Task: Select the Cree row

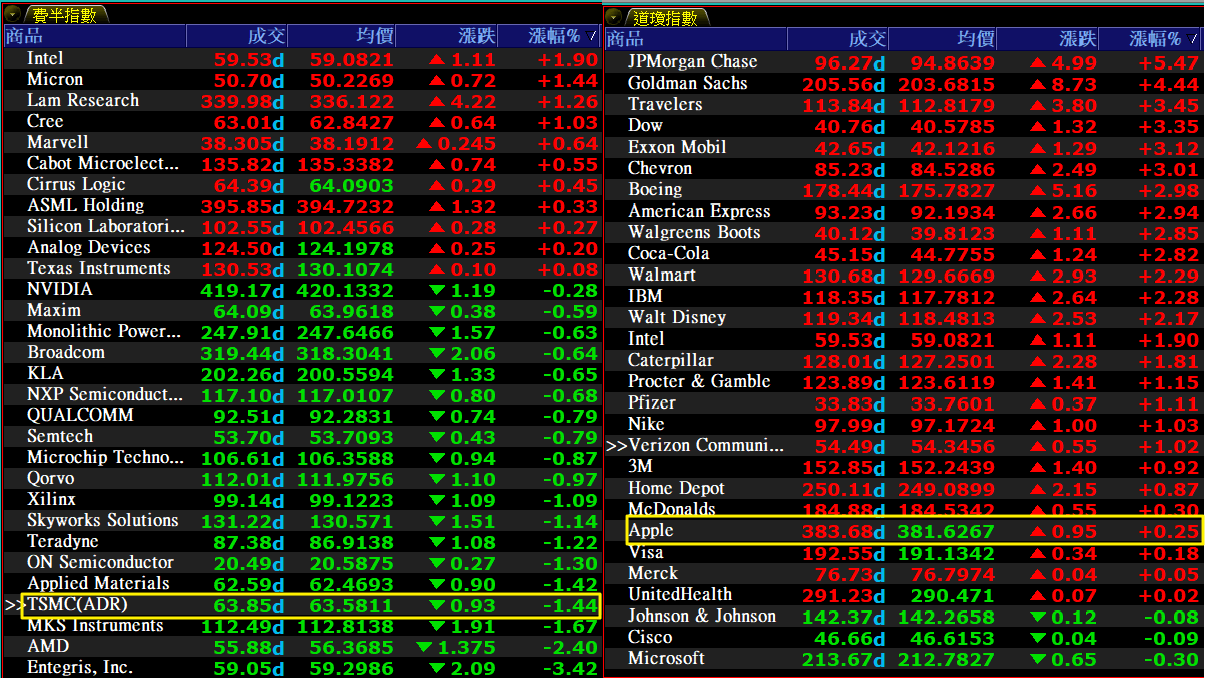Action: [301, 122]
